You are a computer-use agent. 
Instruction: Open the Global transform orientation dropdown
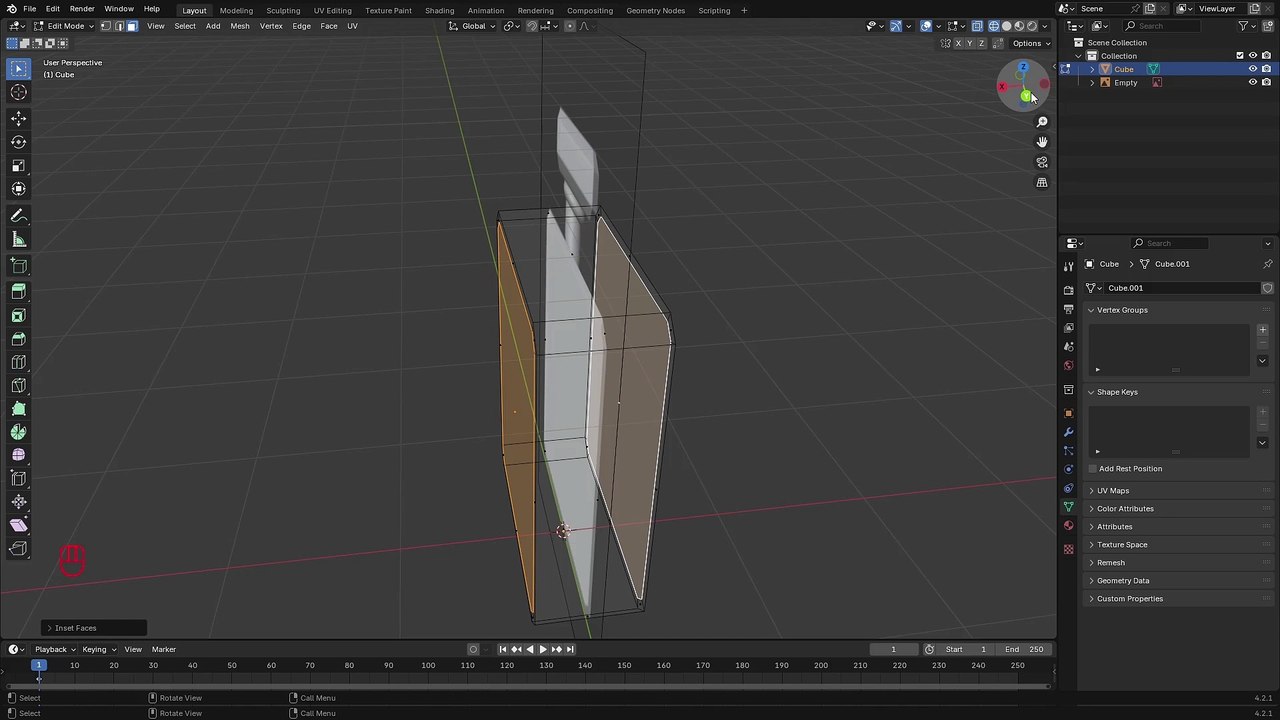tap(473, 26)
